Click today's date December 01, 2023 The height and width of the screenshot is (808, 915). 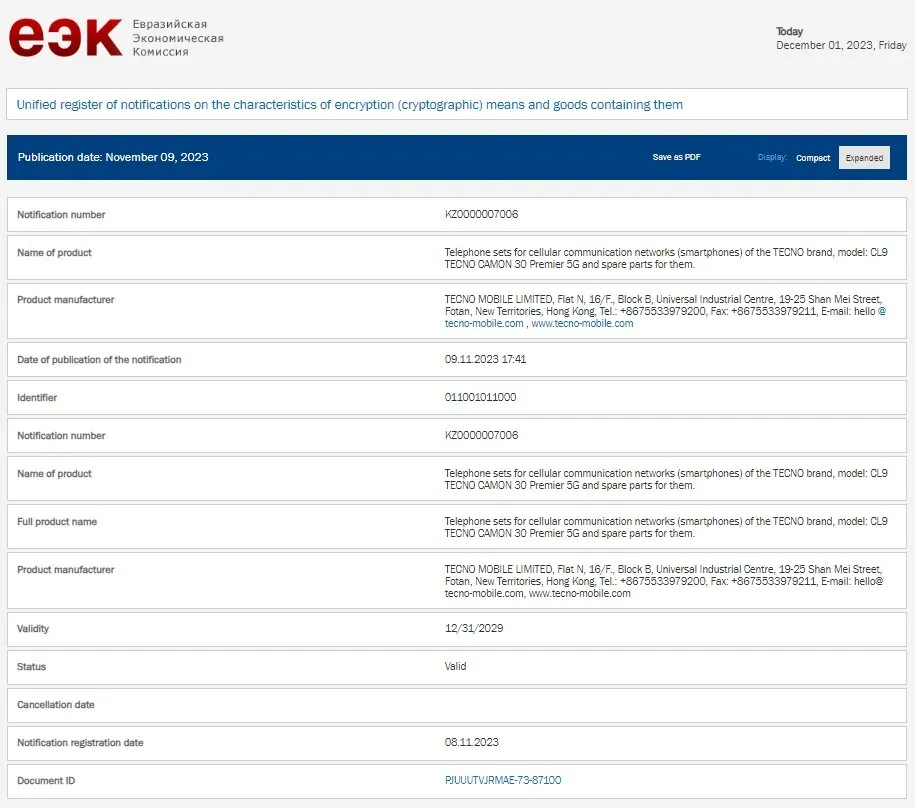coord(841,45)
